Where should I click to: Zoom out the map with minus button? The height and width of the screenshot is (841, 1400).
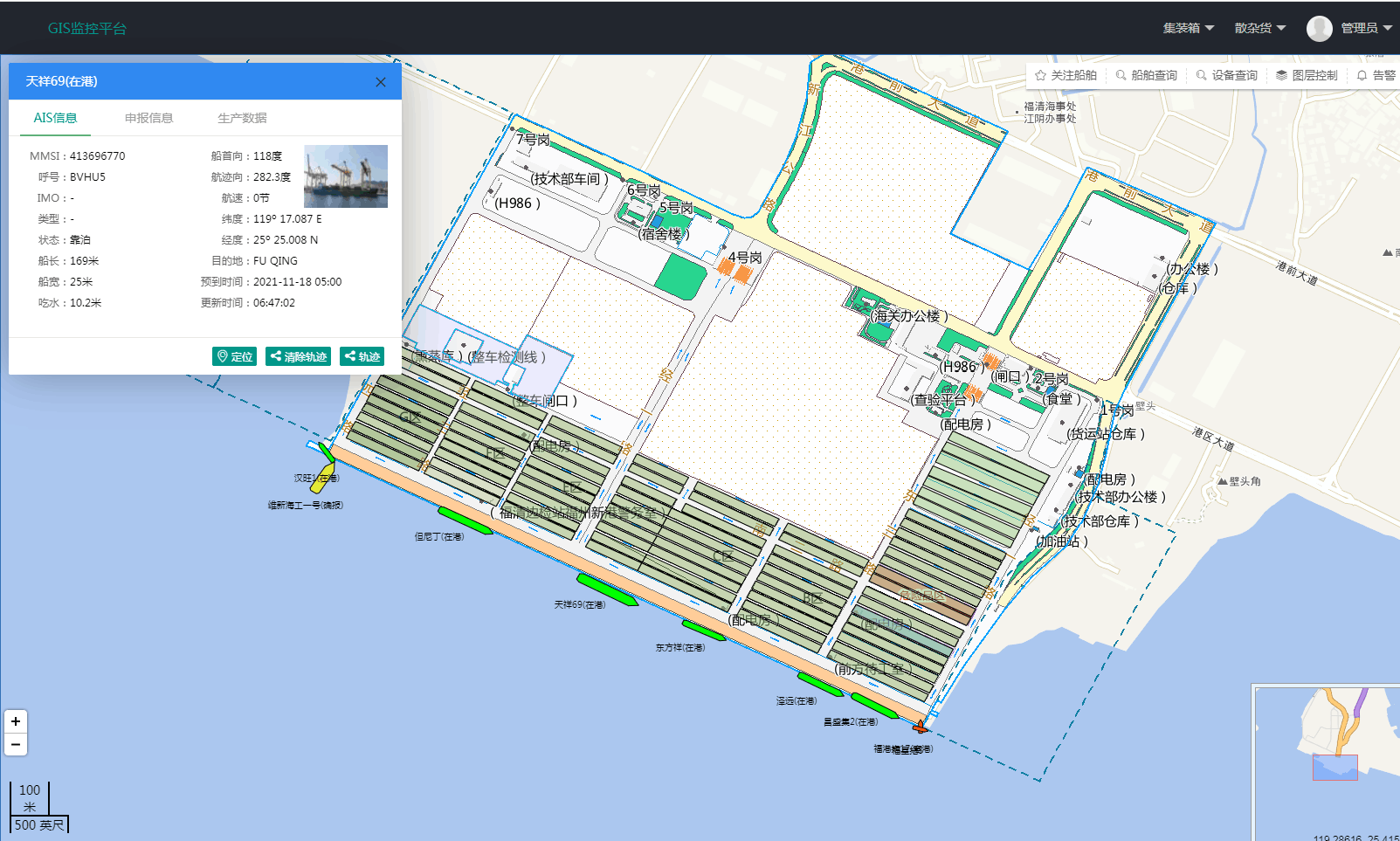pyautogui.click(x=16, y=744)
